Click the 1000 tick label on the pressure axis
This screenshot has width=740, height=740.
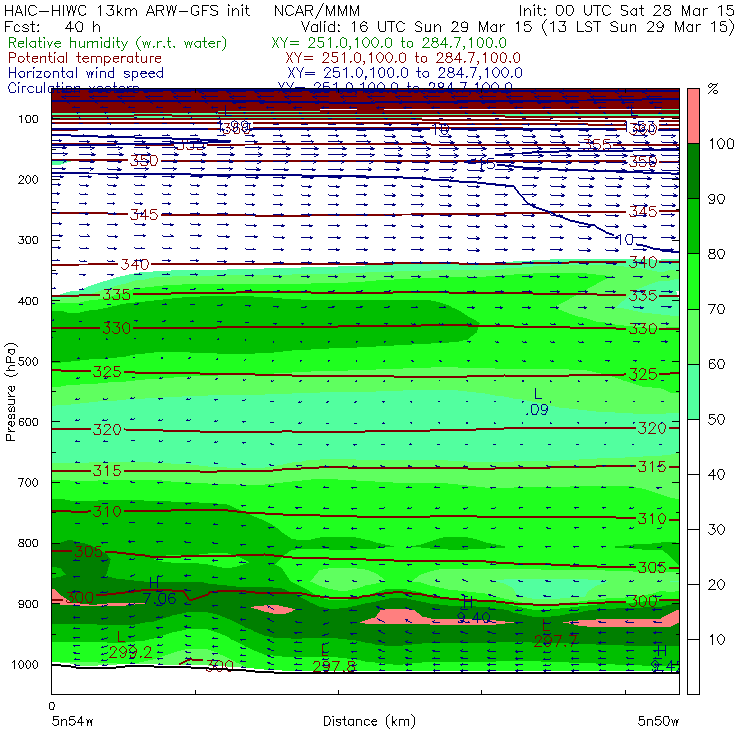(24, 664)
